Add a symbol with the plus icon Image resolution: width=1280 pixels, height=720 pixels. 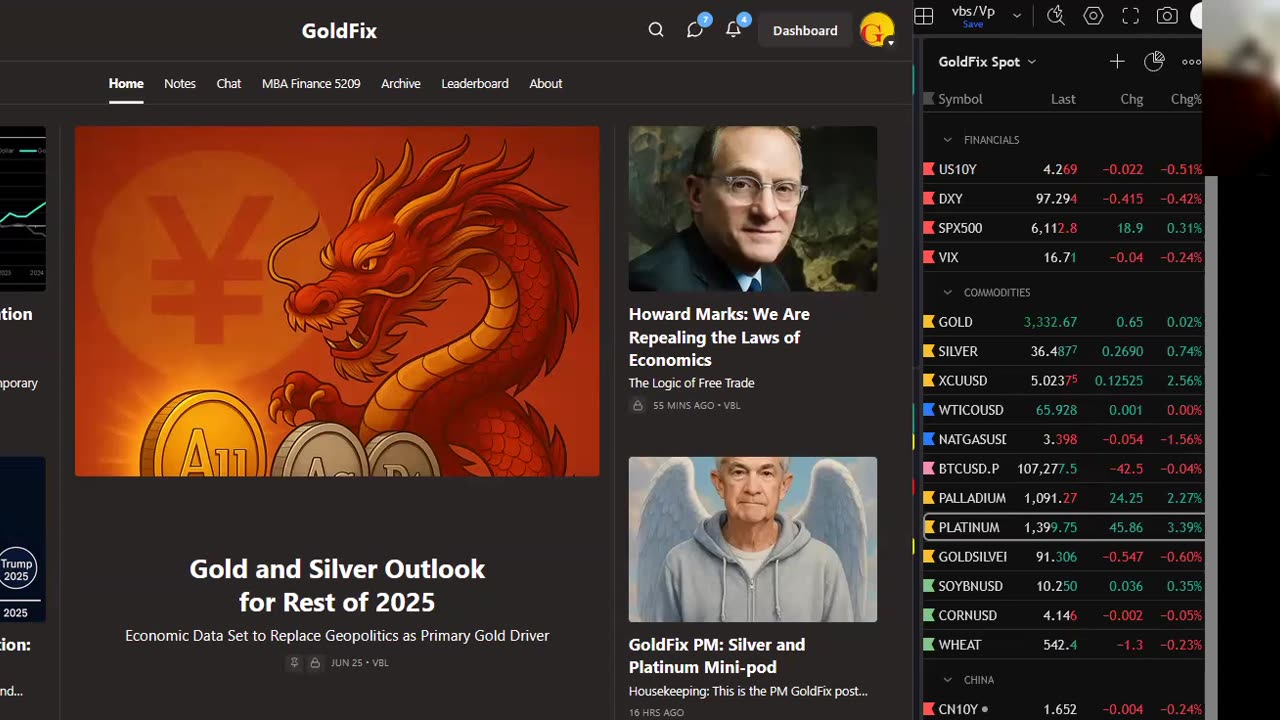coord(1117,62)
